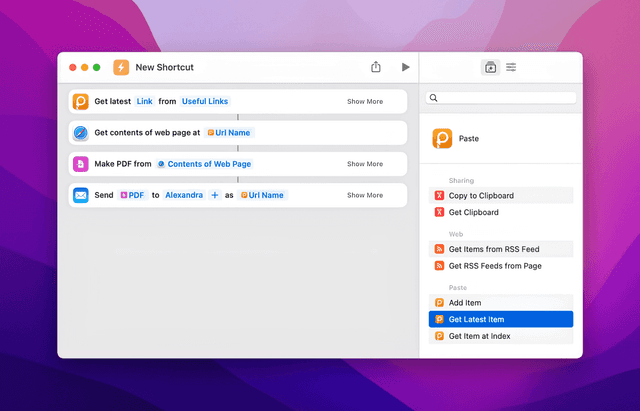Viewport: 640px width, 411px height.
Task: Open the Link type parameter
Action: tap(144, 101)
